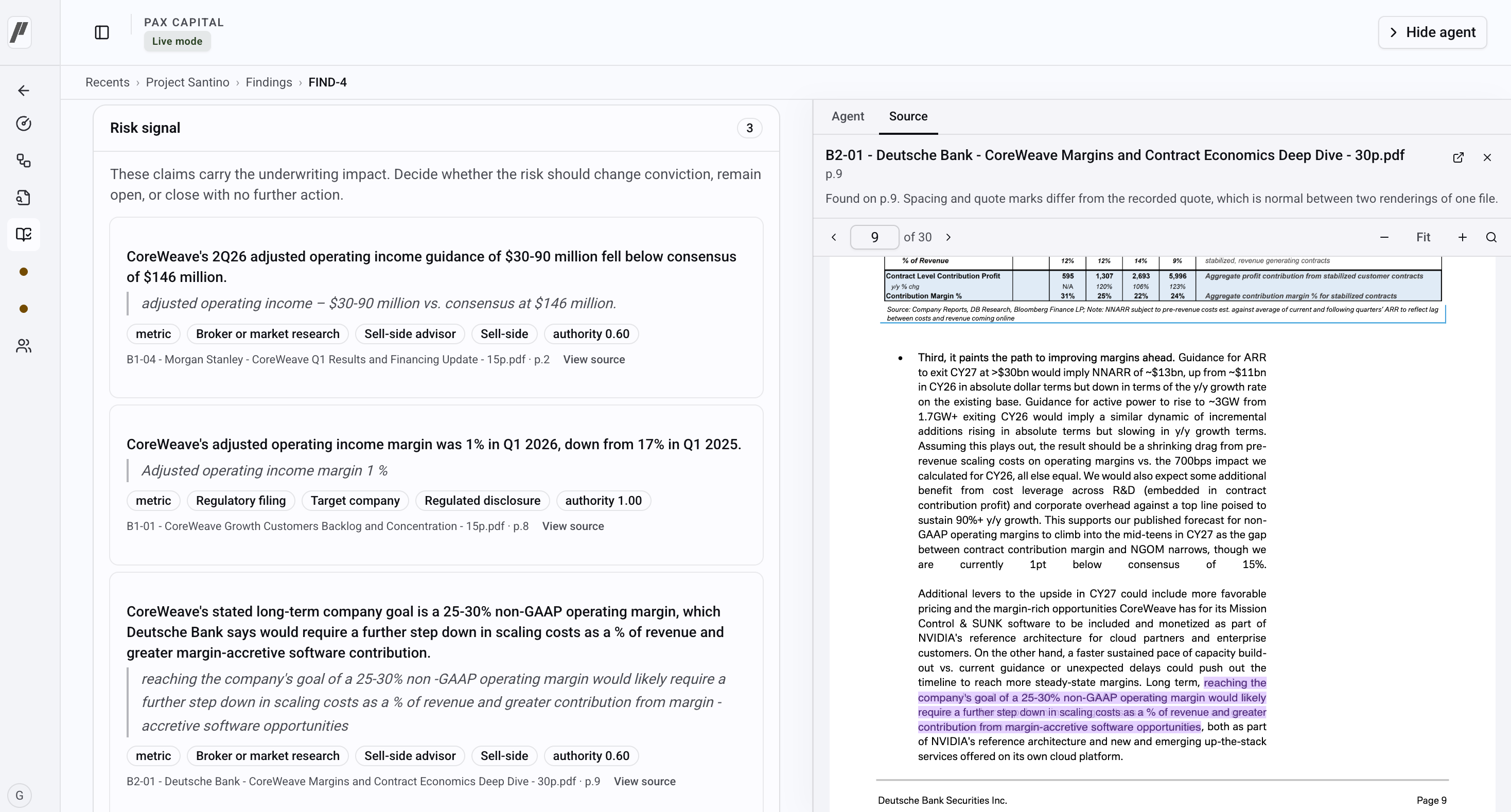View source for Morgan Stanley B1-04 claim

tap(593, 359)
